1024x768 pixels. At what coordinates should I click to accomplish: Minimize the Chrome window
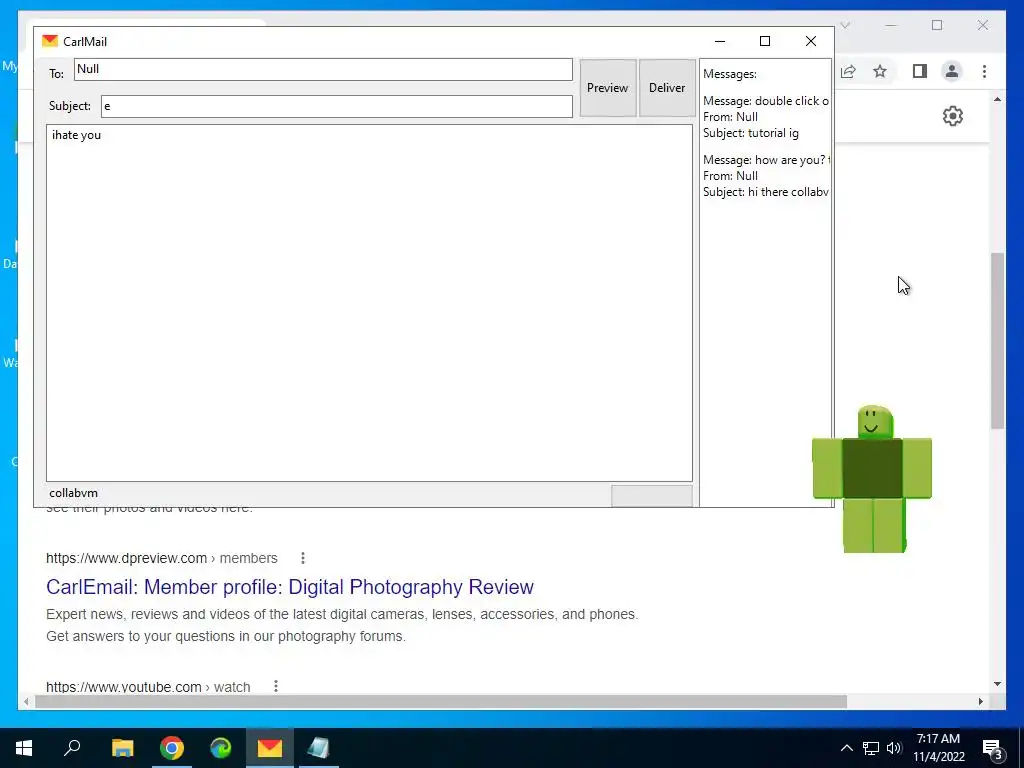[x=891, y=25]
